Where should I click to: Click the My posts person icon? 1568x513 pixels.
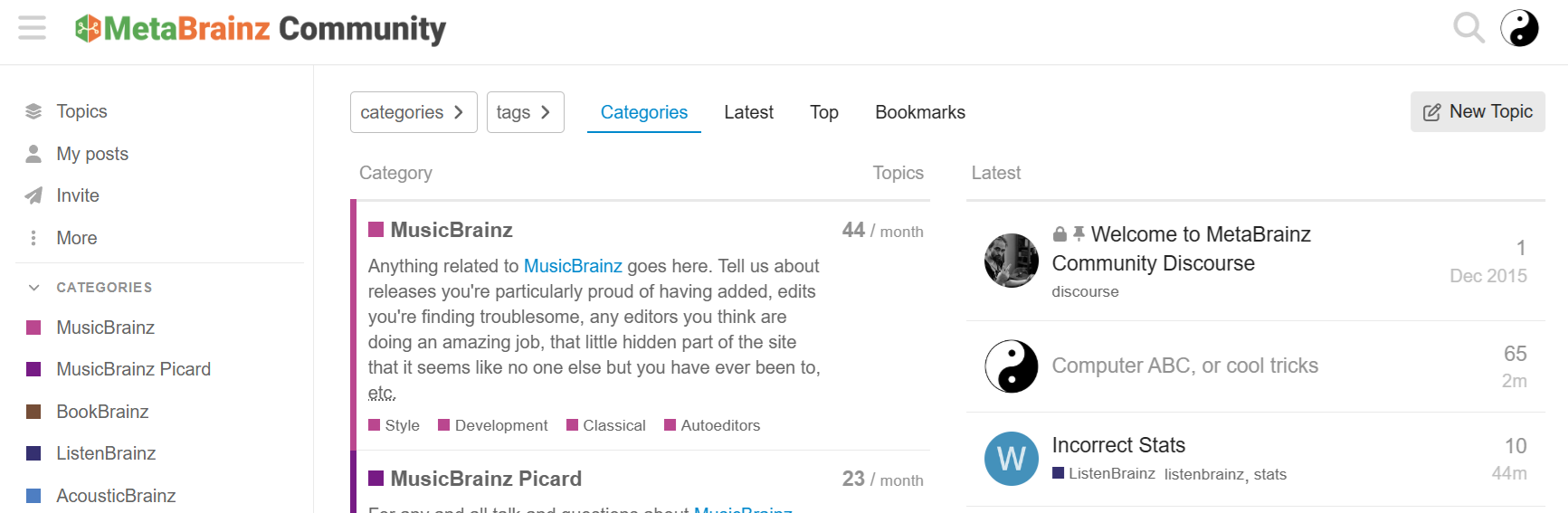pos(33,154)
